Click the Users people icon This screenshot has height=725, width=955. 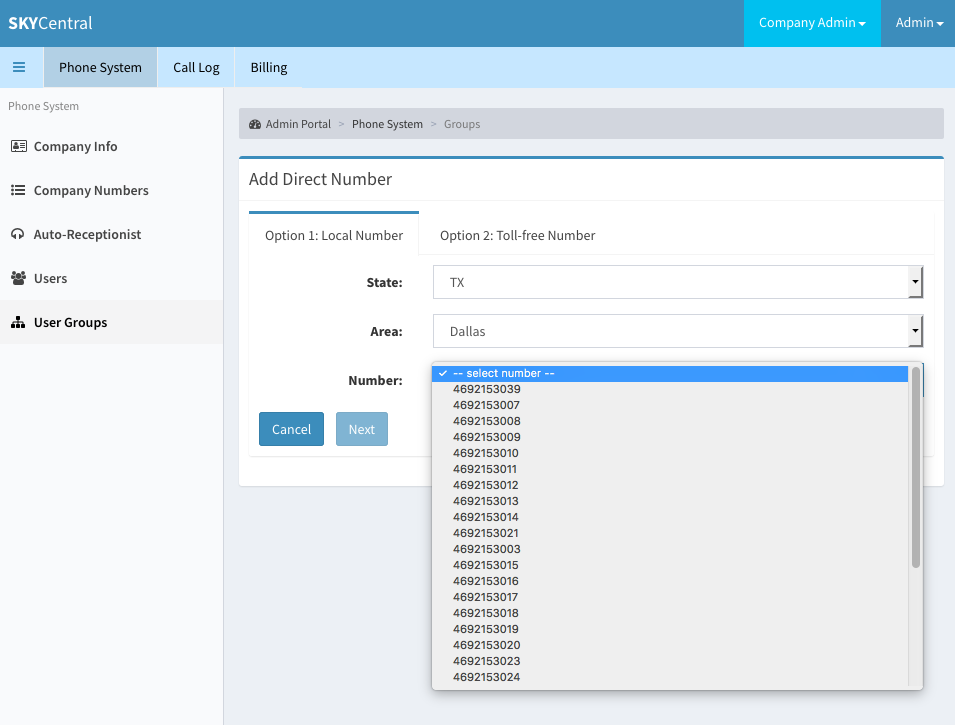pos(18,278)
